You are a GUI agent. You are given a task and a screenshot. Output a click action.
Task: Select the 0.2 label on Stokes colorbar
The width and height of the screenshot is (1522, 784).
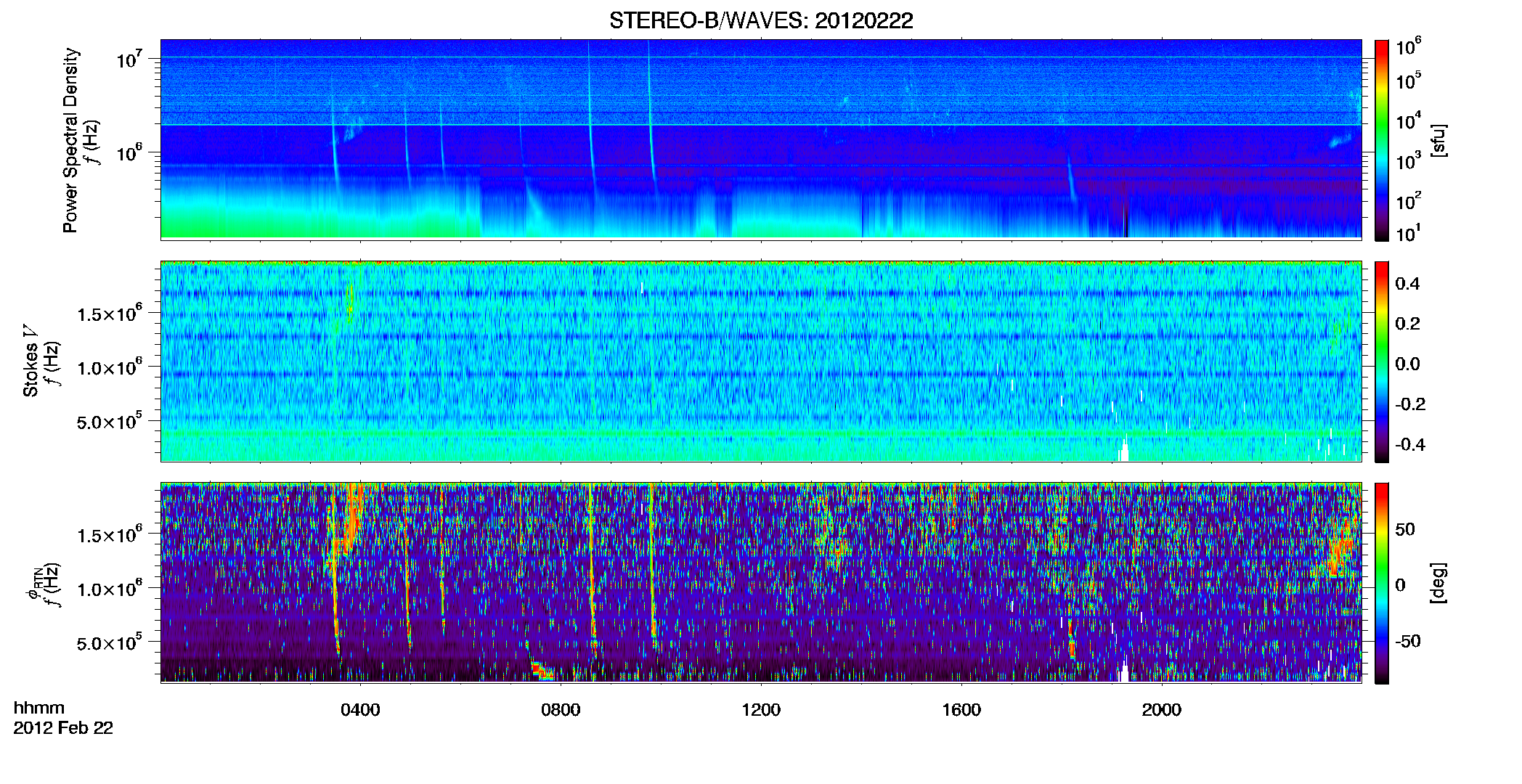[1407, 324]
